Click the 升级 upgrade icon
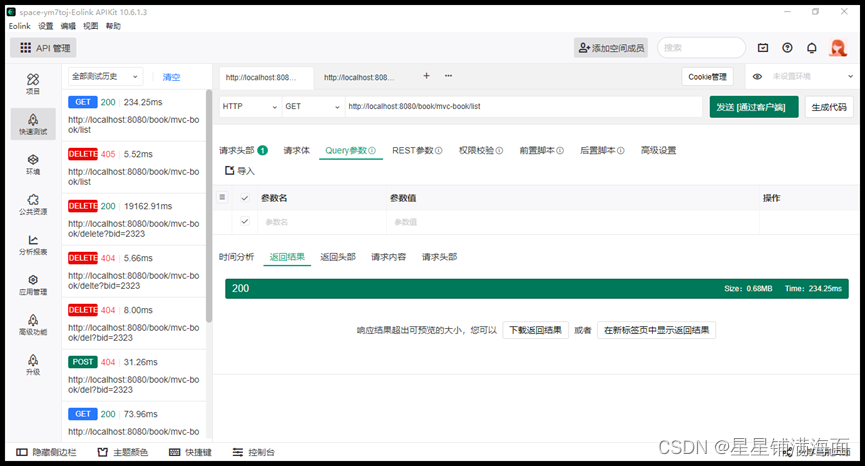This screenshot has height=466, width=865. 33,360
